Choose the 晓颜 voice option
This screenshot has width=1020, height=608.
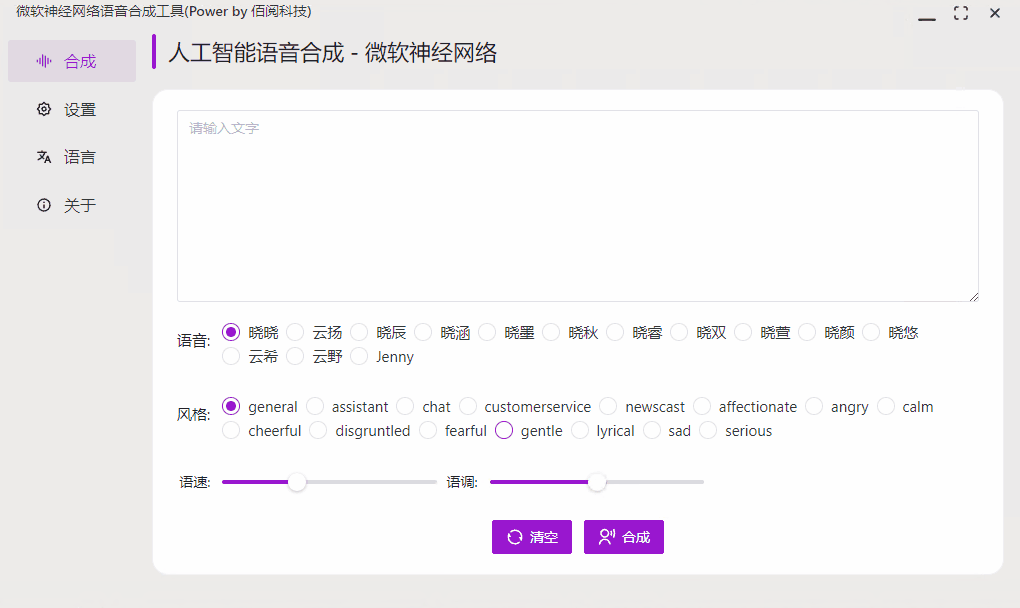(x=807, y=332)
